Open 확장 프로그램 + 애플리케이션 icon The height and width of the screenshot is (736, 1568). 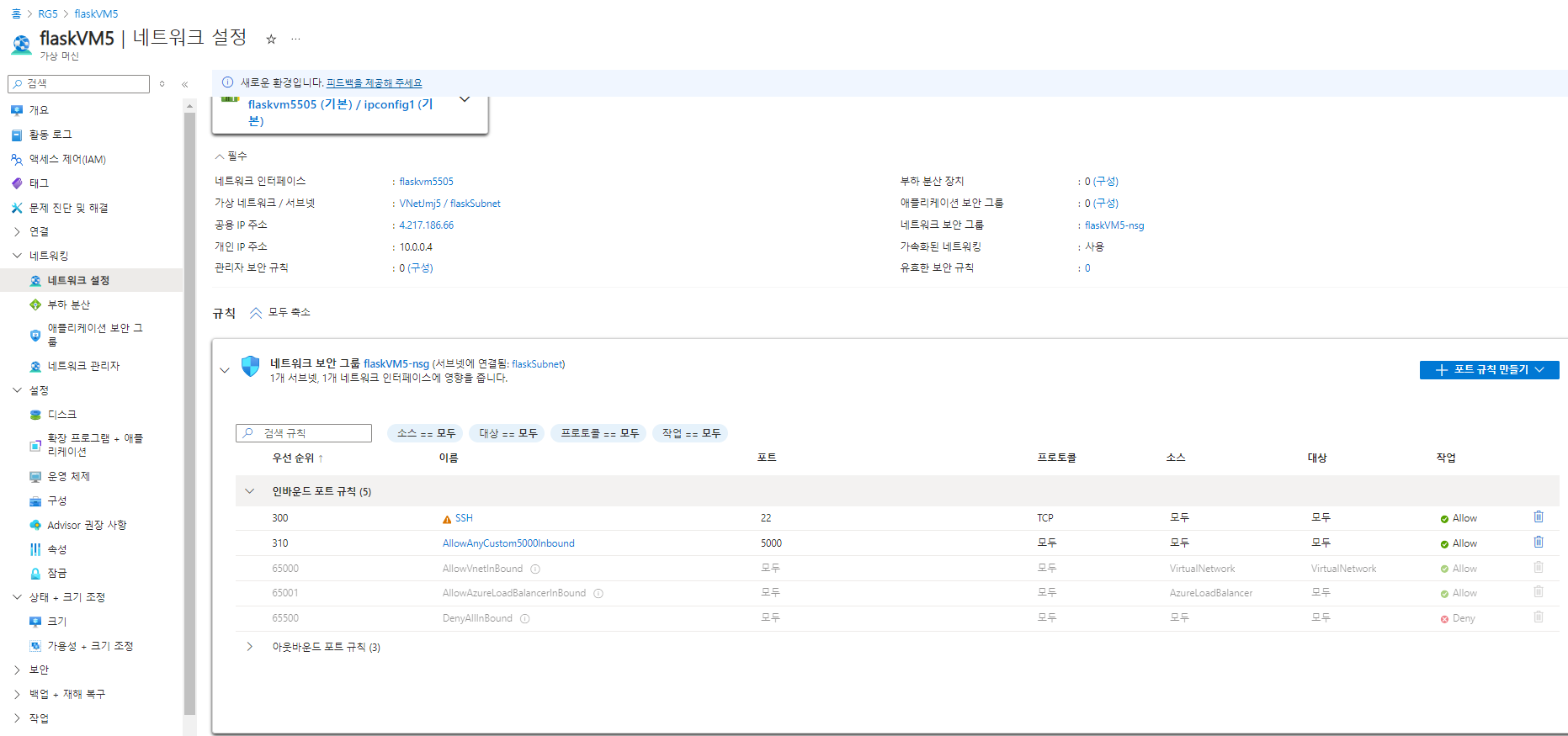coord(35,445)
